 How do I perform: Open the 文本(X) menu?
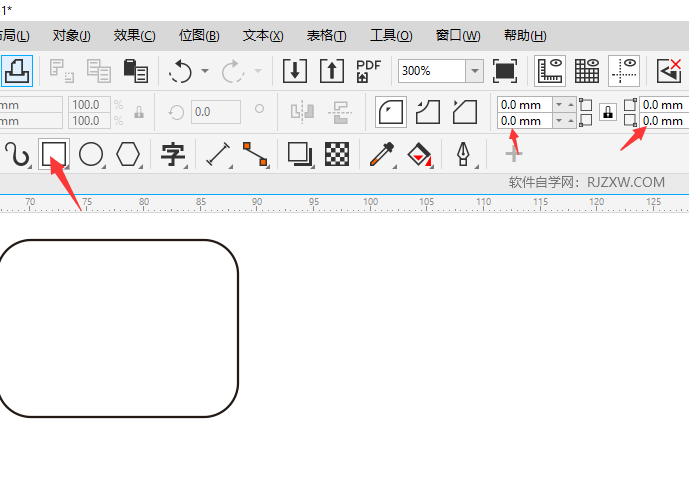(x=263, y=35)
